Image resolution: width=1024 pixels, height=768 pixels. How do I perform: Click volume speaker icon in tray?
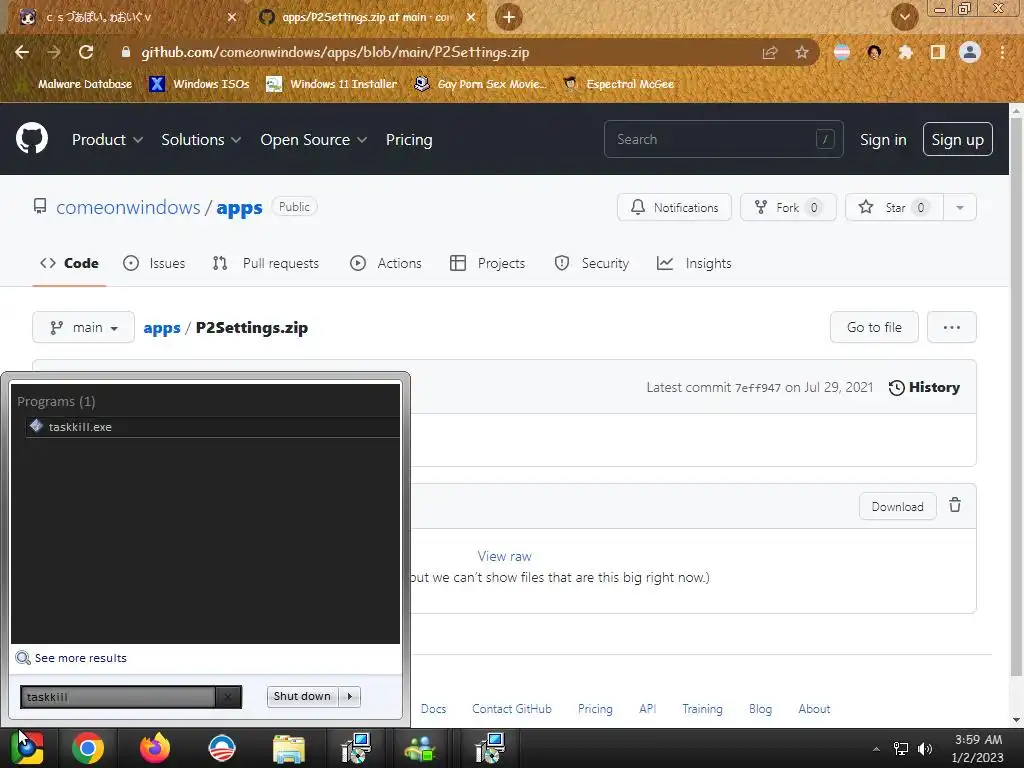925,748
